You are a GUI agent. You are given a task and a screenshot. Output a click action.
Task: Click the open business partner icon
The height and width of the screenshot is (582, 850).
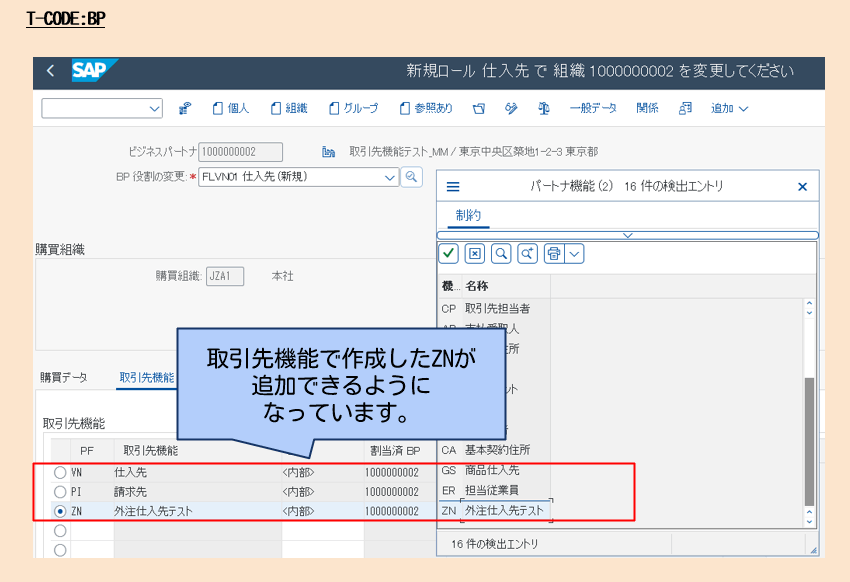tap(479, 108)
